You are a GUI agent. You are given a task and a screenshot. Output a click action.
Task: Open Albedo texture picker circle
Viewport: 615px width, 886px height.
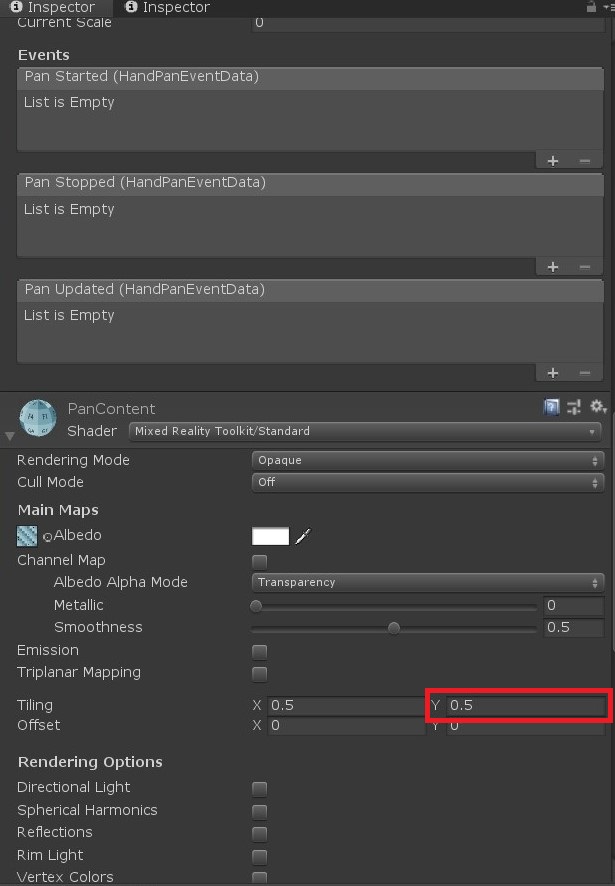point(47,537)
